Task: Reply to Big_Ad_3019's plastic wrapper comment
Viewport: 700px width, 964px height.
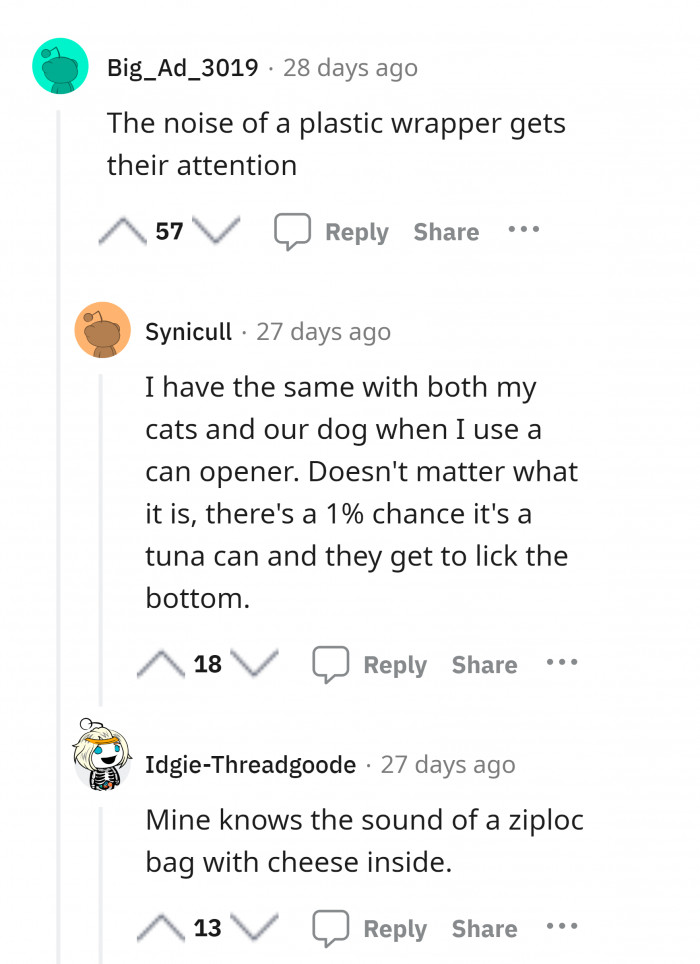Action: pos(356,231)
